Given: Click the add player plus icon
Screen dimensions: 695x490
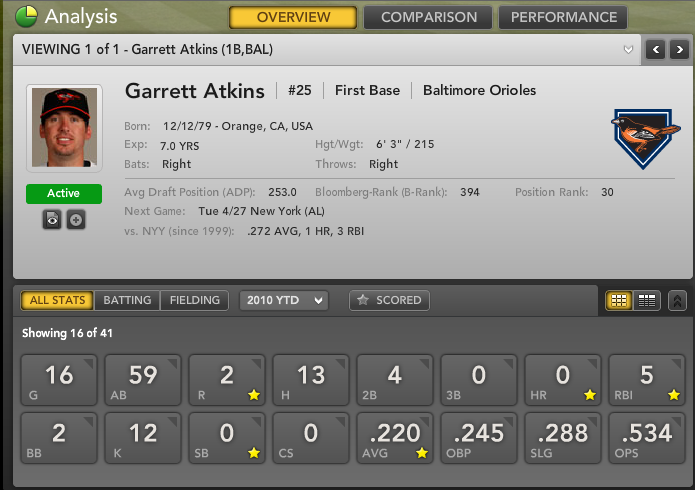Looking at the screenshot, I should pyautogui.click(x=76, y=219).
